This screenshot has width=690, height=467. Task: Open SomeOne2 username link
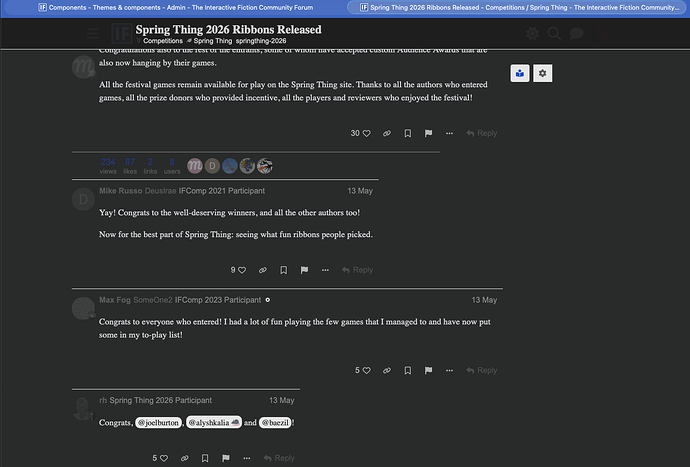[x=153, y=300]
